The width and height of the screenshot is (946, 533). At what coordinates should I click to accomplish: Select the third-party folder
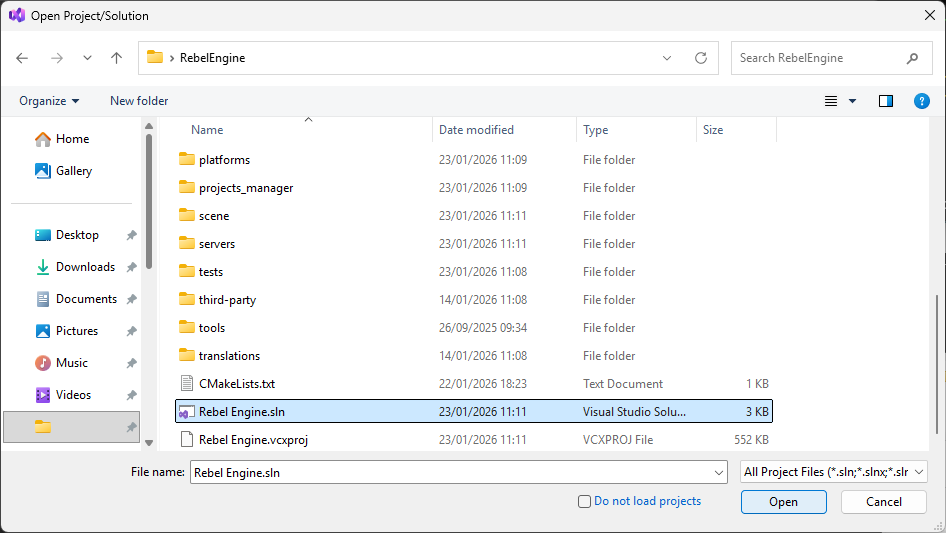pos(474,300)
